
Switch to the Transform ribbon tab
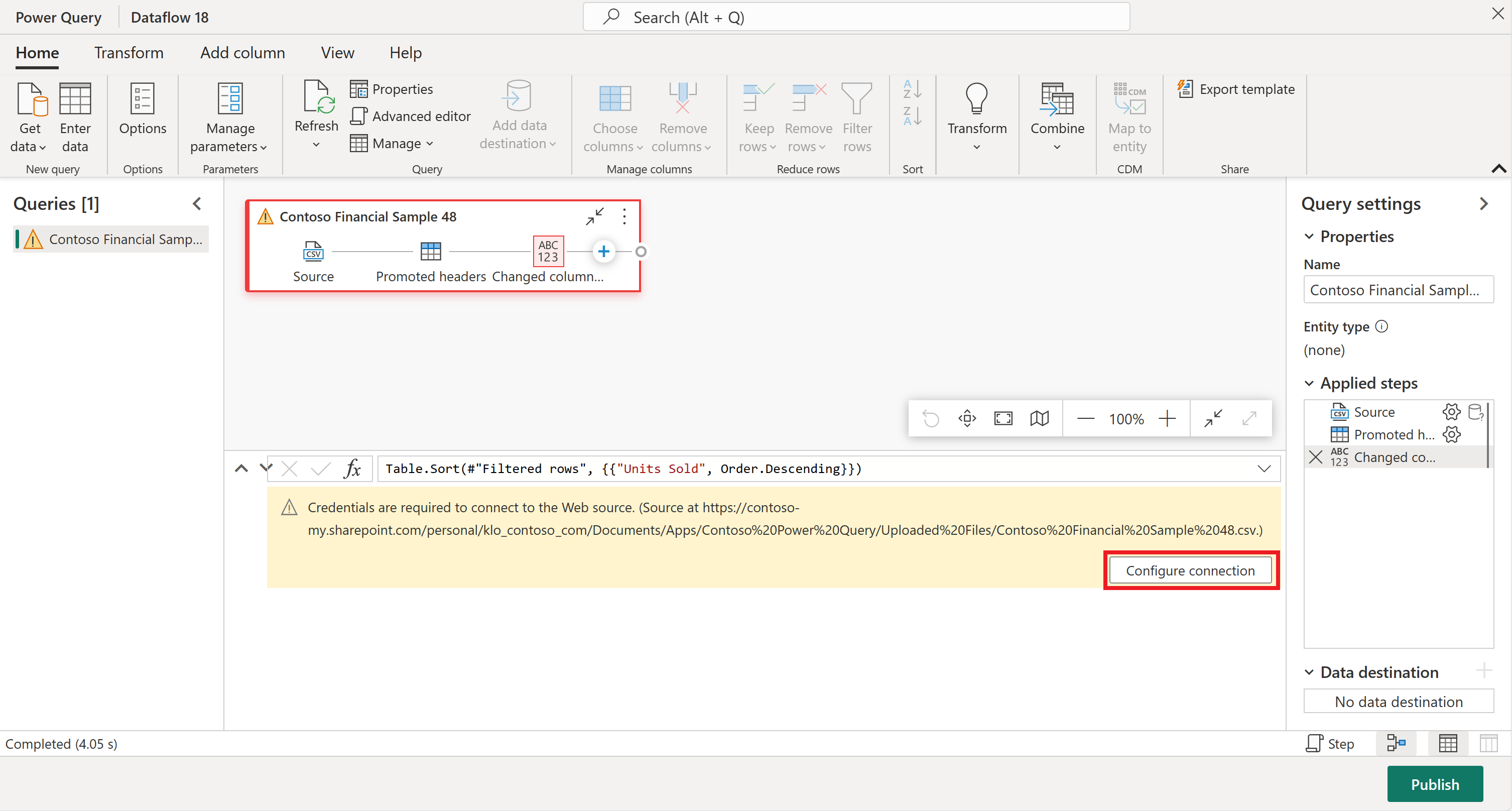129,52
